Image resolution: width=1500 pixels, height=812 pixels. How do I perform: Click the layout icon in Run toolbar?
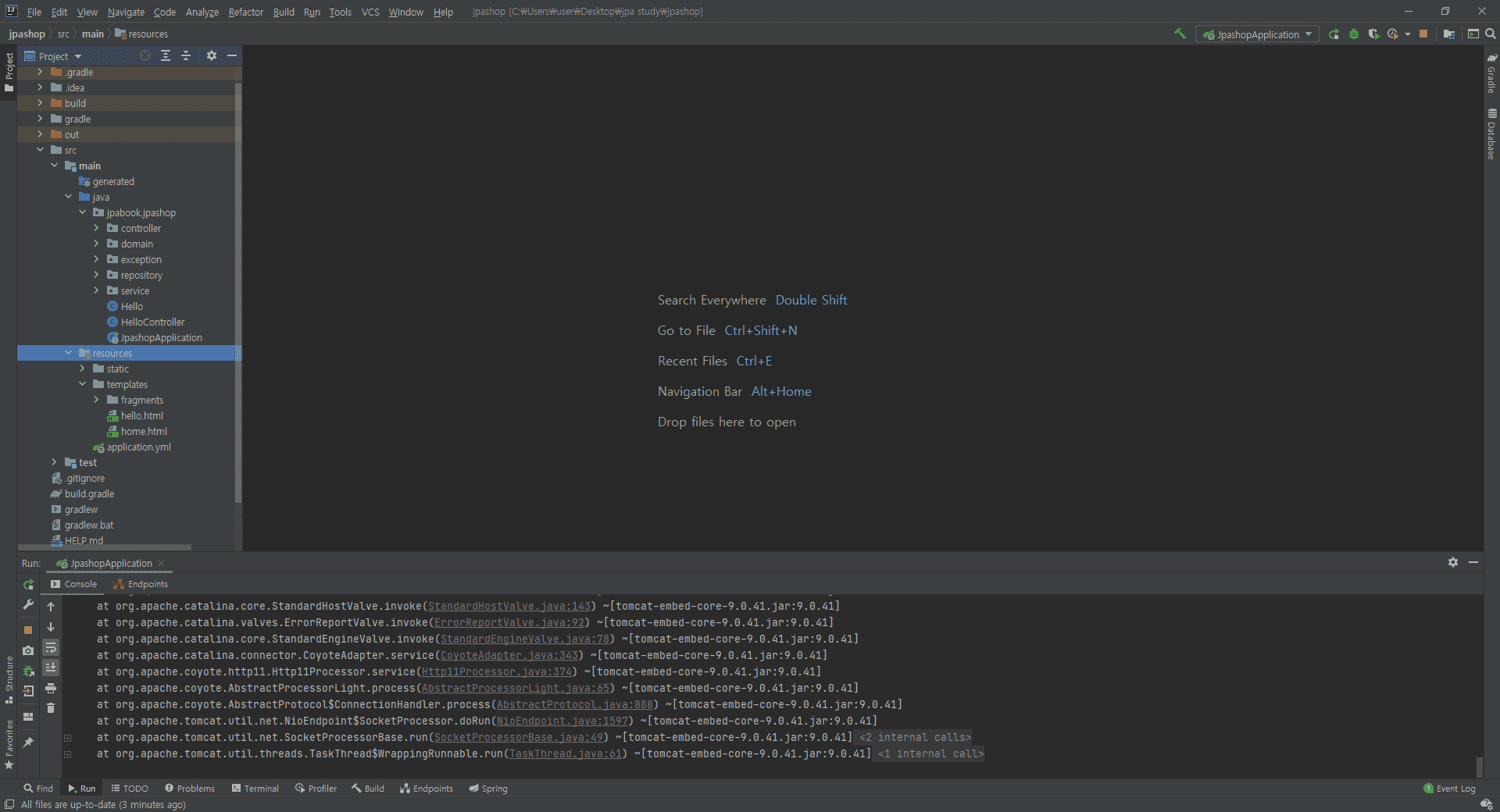pos(28,716)
